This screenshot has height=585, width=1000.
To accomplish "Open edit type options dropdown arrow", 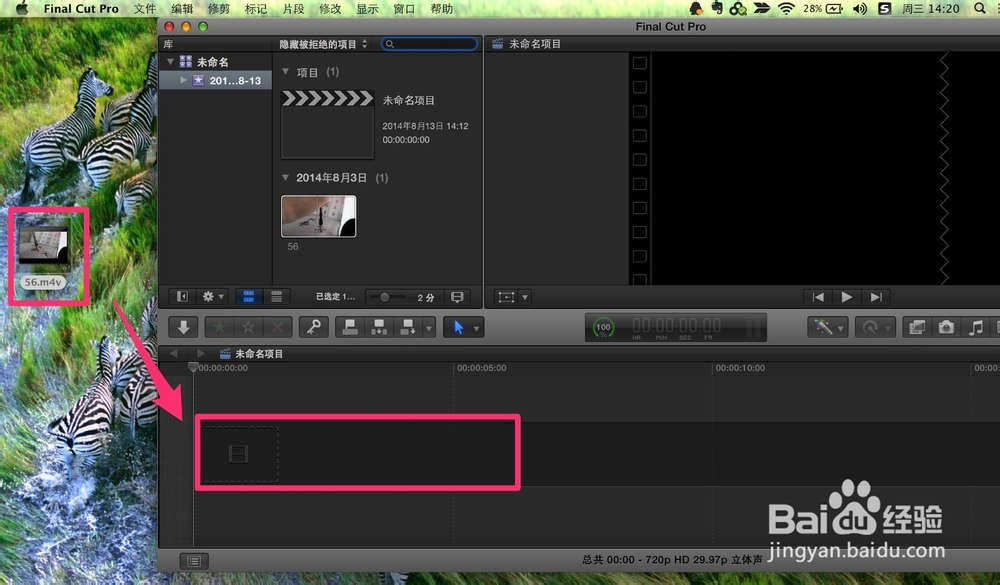I will click(x=429, y=328).
